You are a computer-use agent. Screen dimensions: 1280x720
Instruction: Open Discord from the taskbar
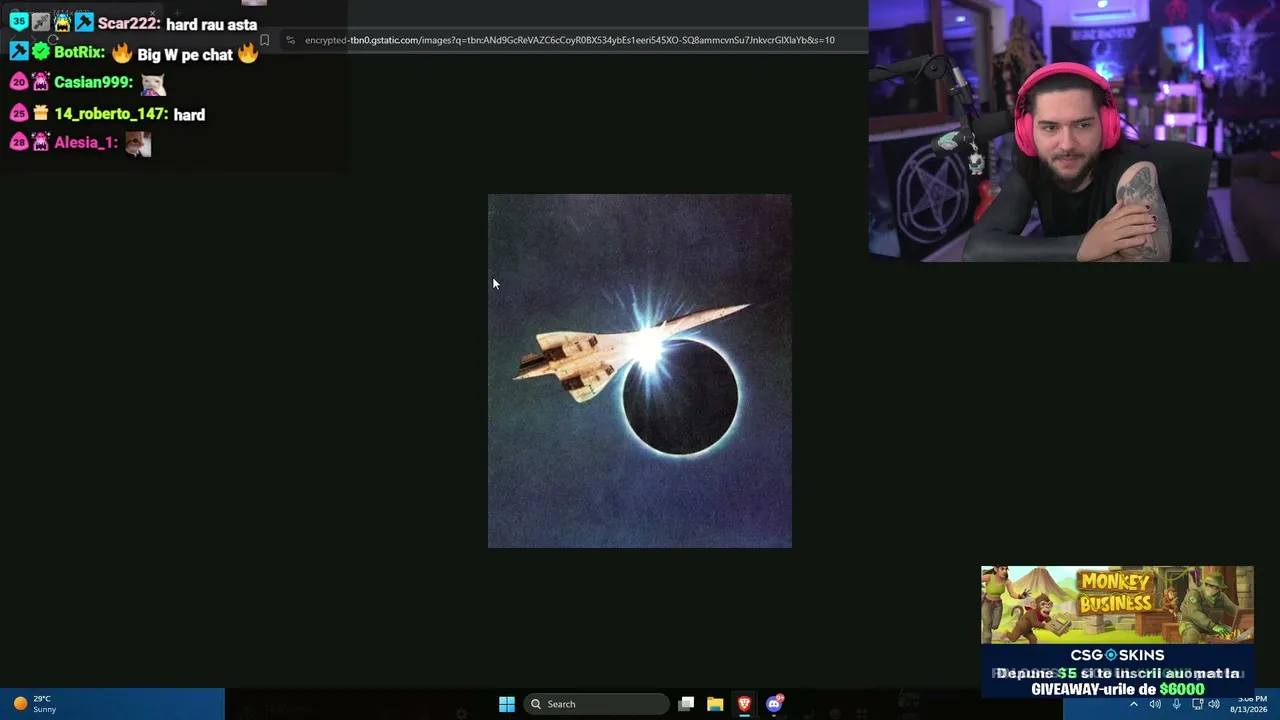pyautogui.click(x=774, y=704)
